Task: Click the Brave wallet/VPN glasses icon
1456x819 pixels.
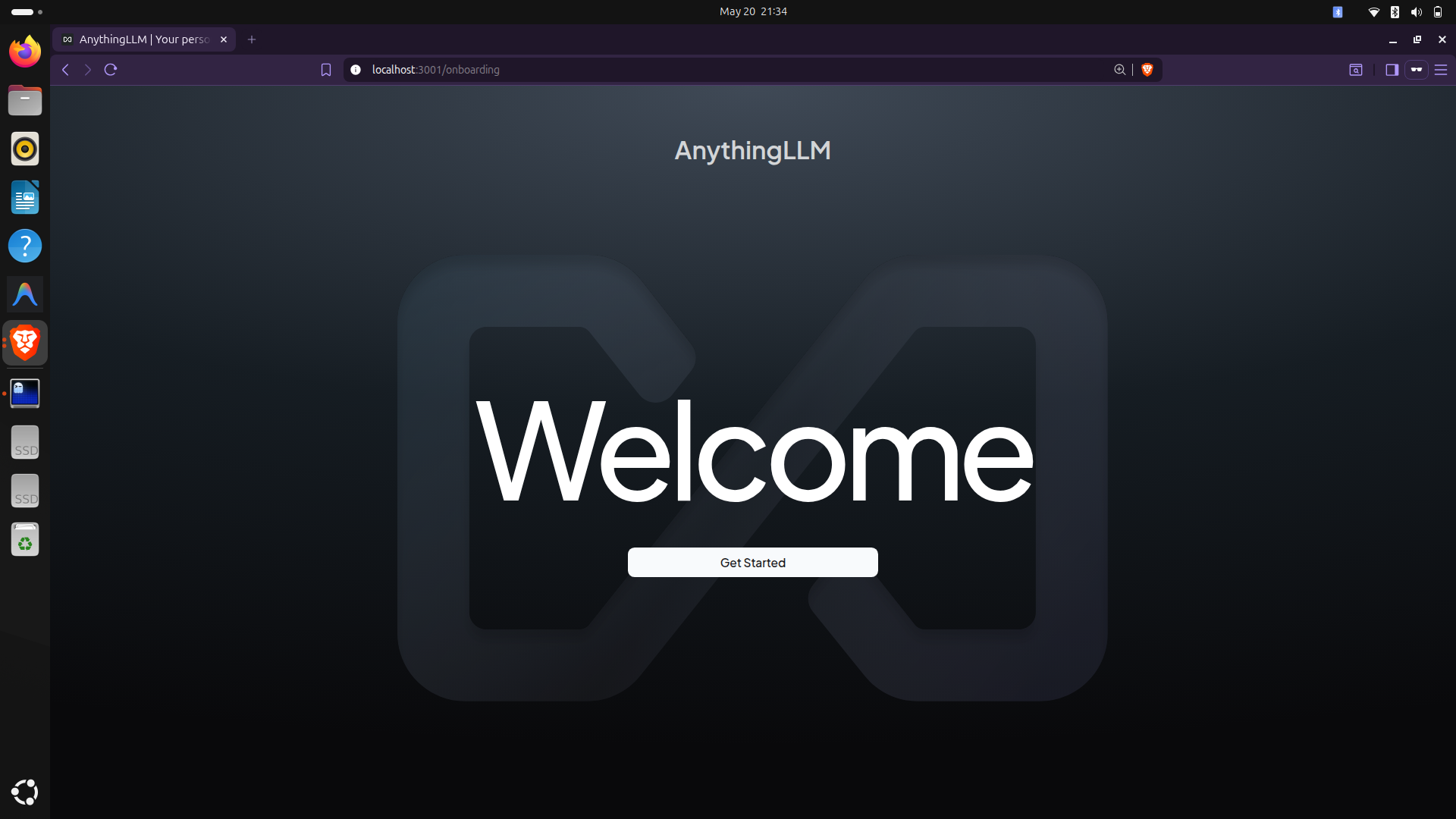Action: (1416, 70)
